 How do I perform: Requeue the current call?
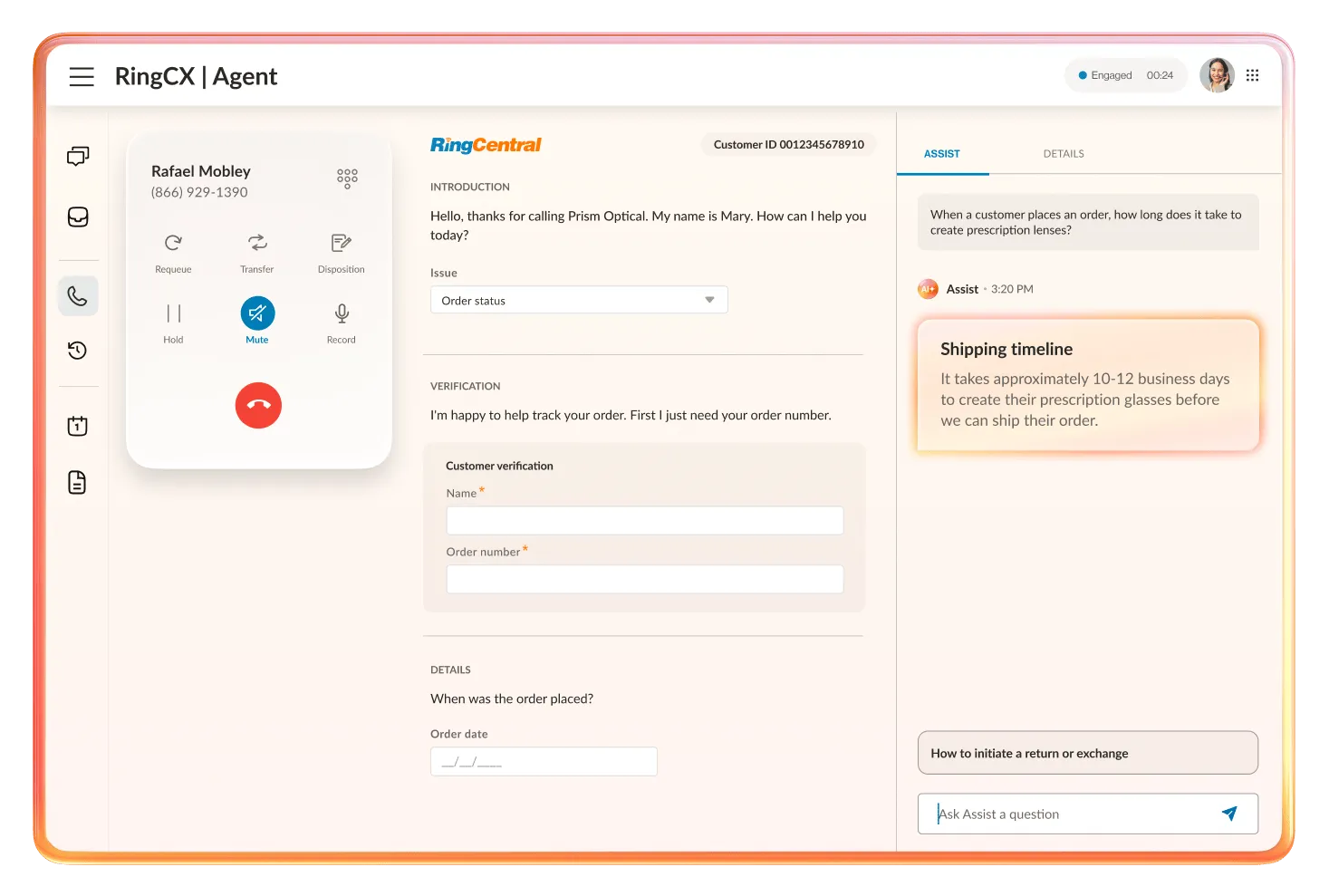coord(173,253)
